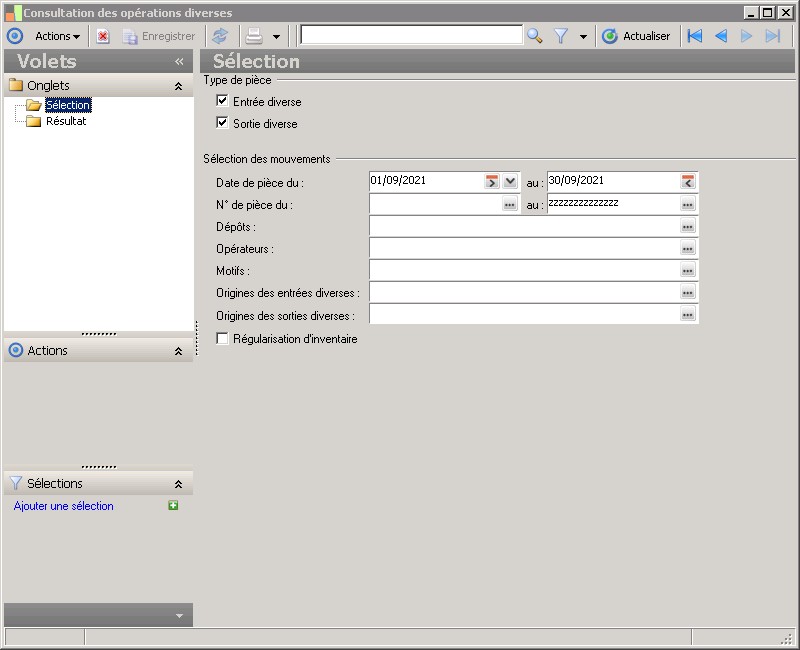Click the toolbar search text field
Viewport: 800px width, 650px height.
[411, 35]
